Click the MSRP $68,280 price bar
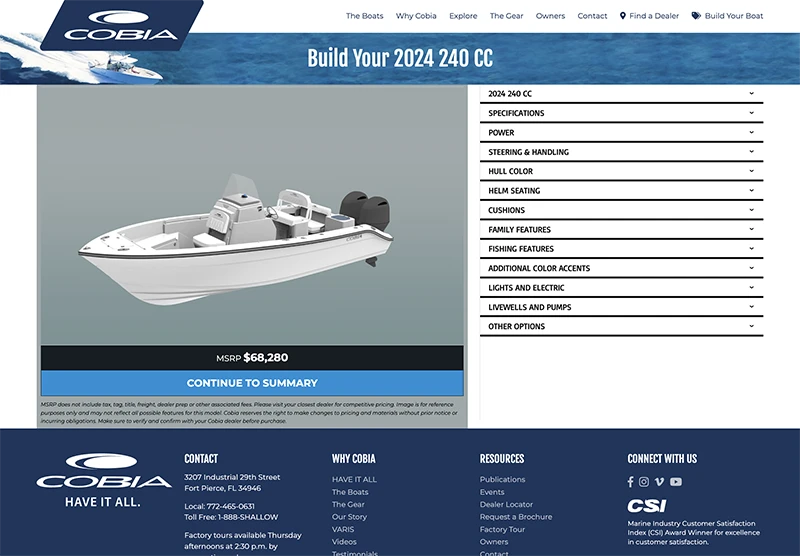 pyautogui.click(x=252, y=358)
